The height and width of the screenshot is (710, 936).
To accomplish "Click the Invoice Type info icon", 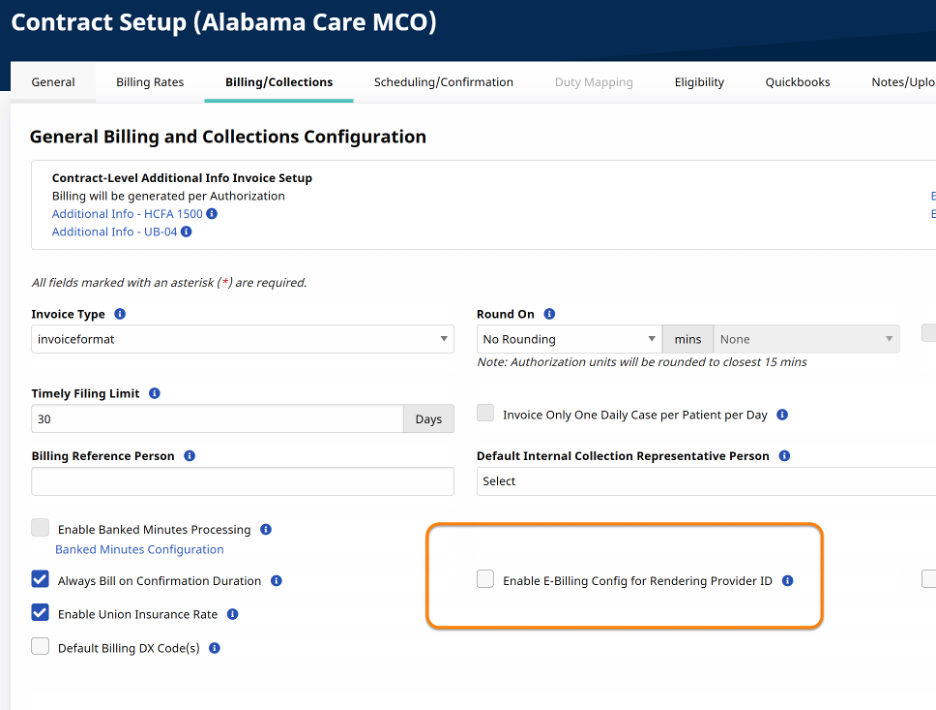I will (120, 314).
